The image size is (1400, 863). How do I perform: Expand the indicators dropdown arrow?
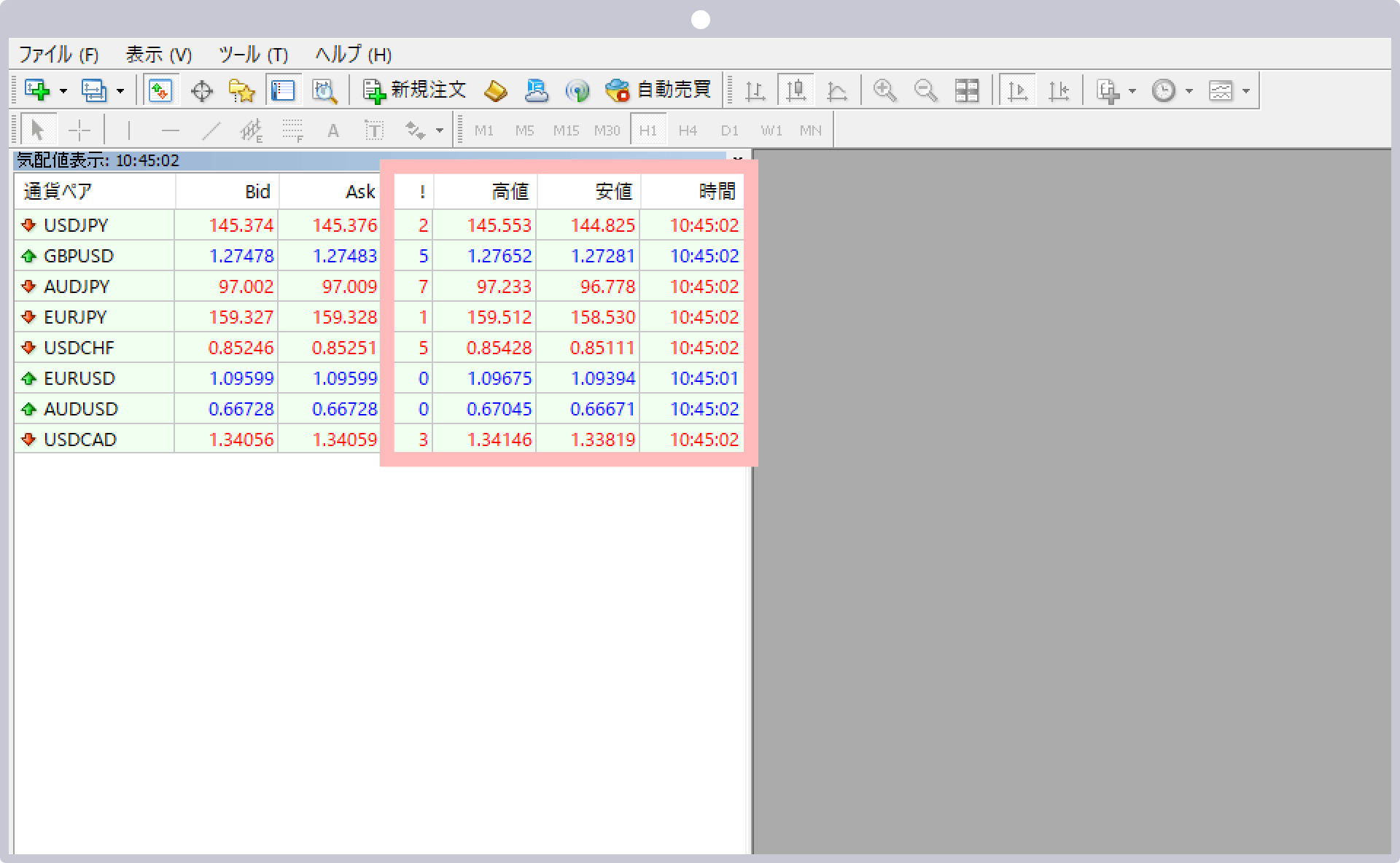click(x=1132, y=91)
